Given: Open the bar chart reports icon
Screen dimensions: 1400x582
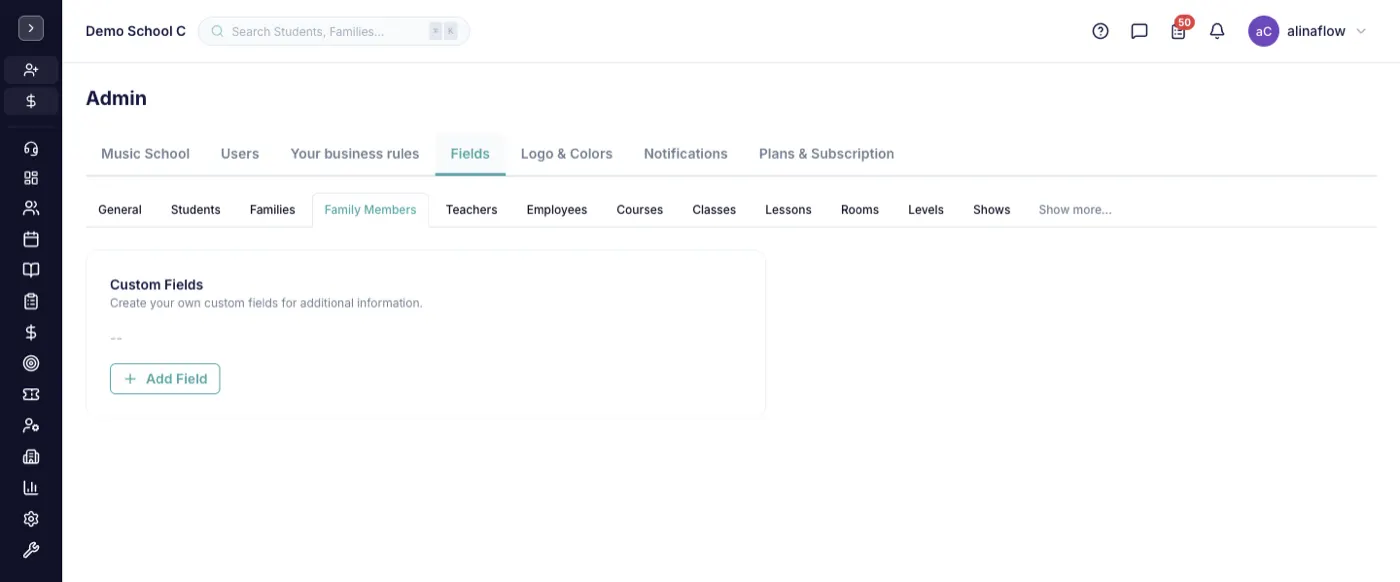Looking at the screenshot, I should click(31, 488).
